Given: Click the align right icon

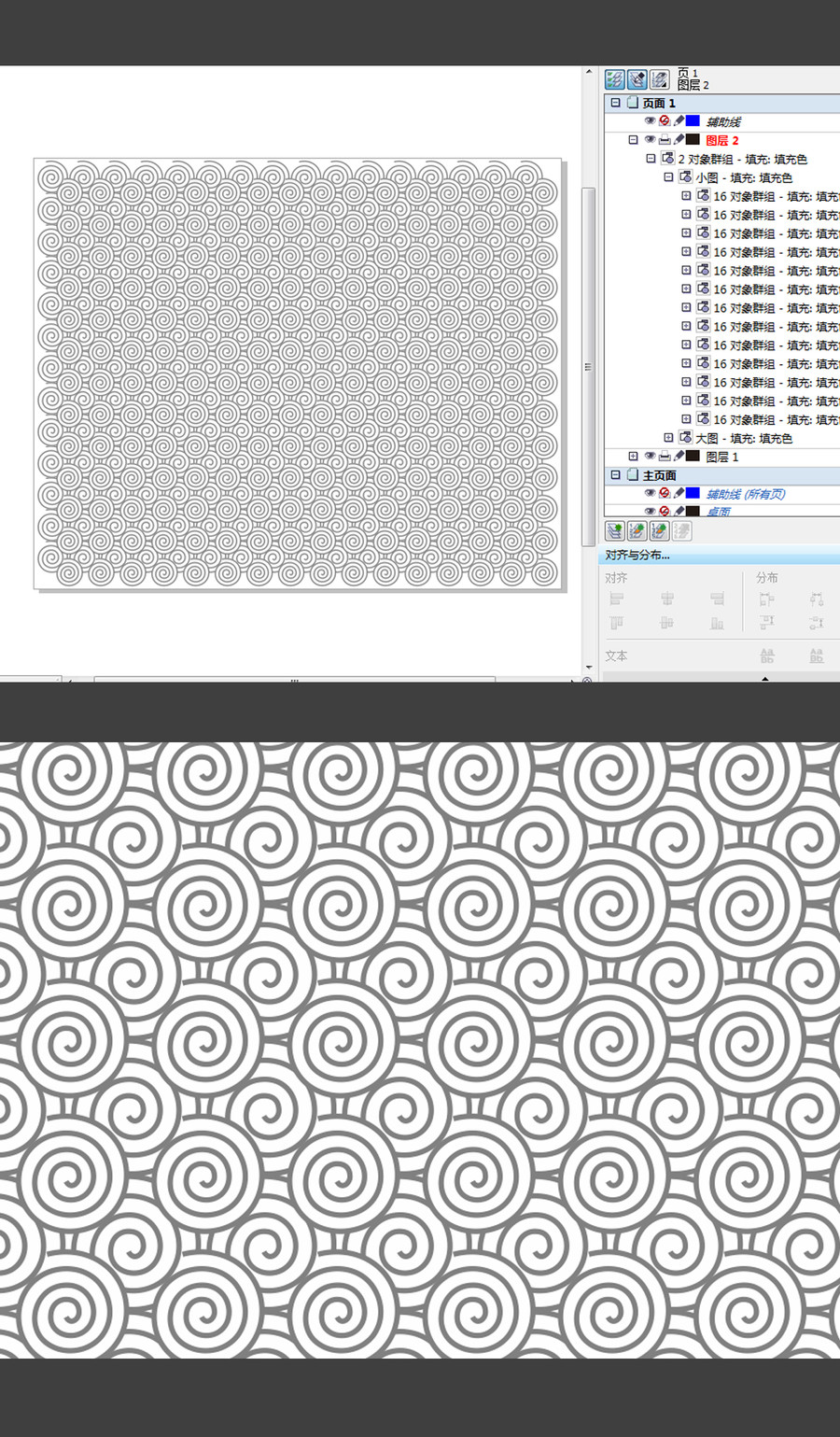Looking at the screenshot, I should coord(717,599).
